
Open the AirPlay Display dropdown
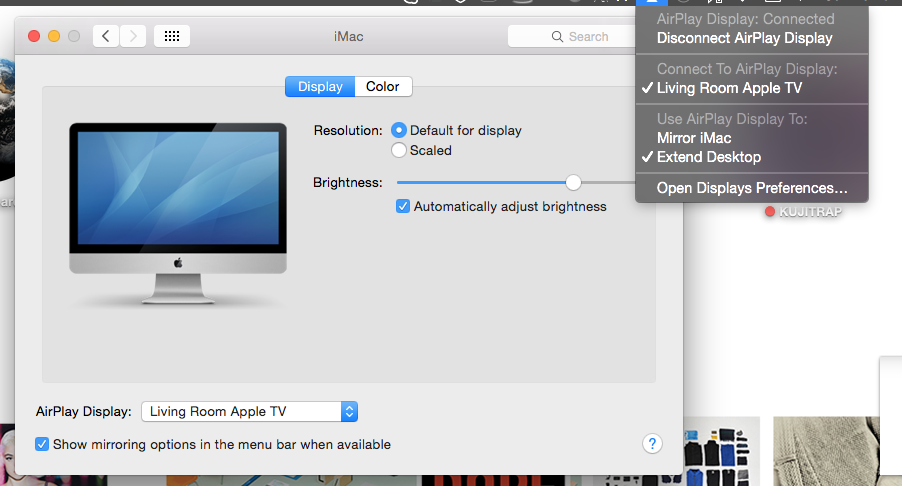(x=250, y=411)
